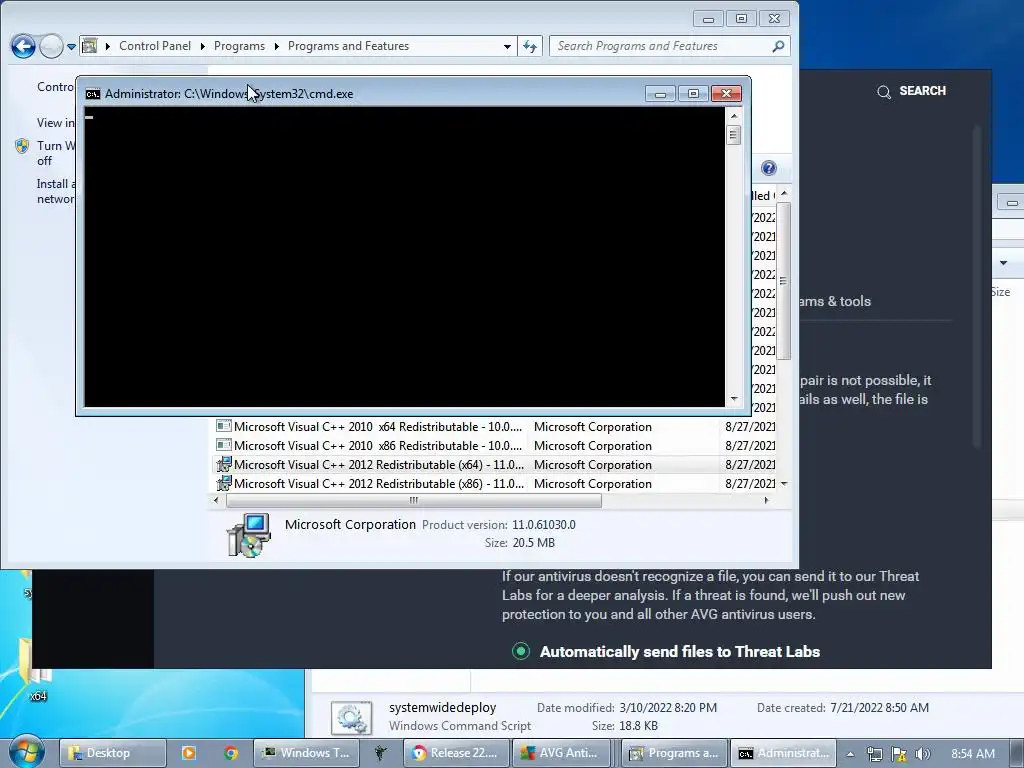Select Control Panel breadcrumb in address bar
Viewport: 1024px width, 768px height.
[155, 46]
